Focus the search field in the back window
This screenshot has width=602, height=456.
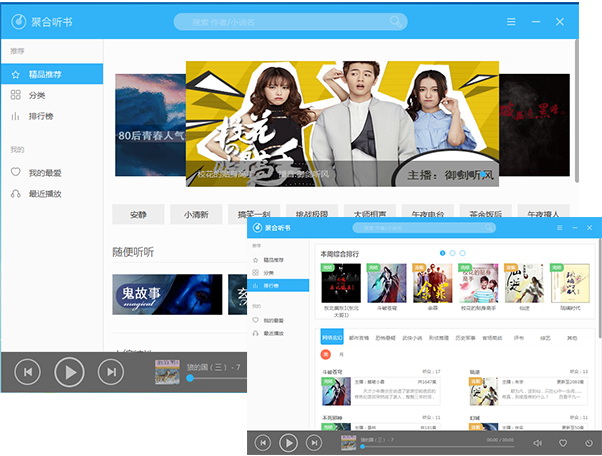pyautogui.click(x=290, y=22)
